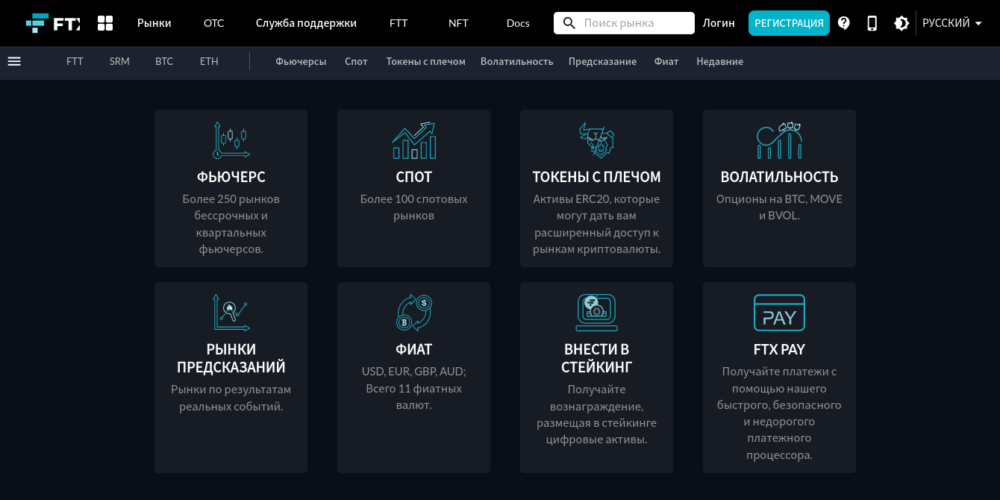Select the Предсказание tab
The image size is (1000, 500).
602,61
